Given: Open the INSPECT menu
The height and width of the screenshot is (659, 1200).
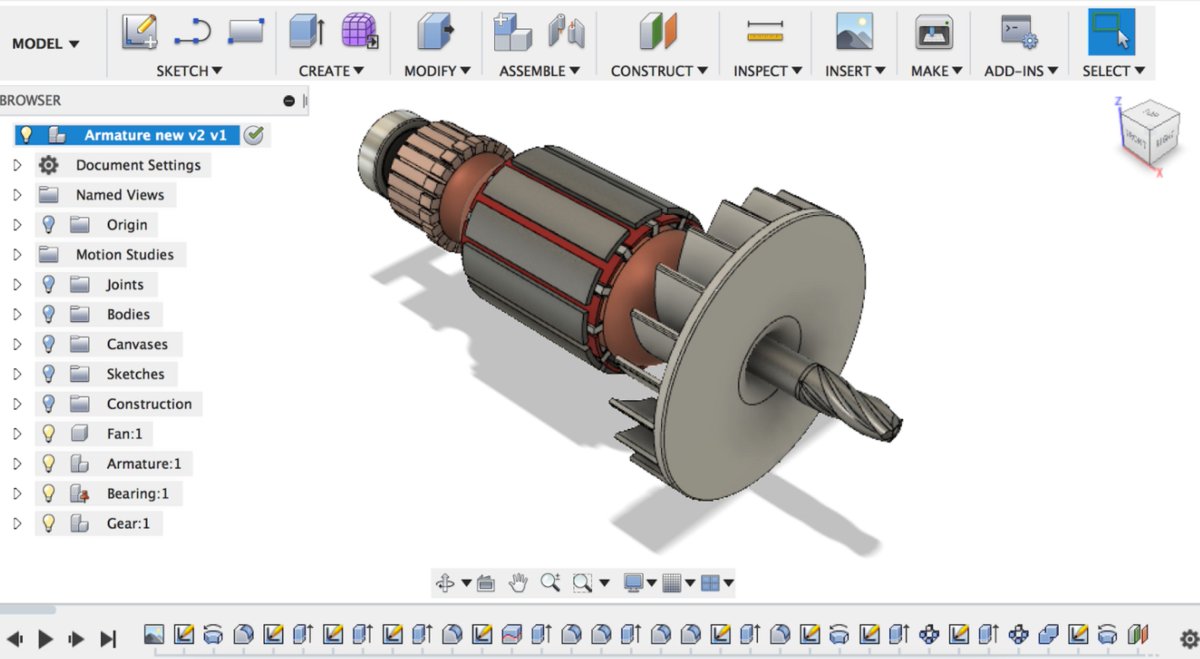Looking at the screenshot, I should (768, 71).
